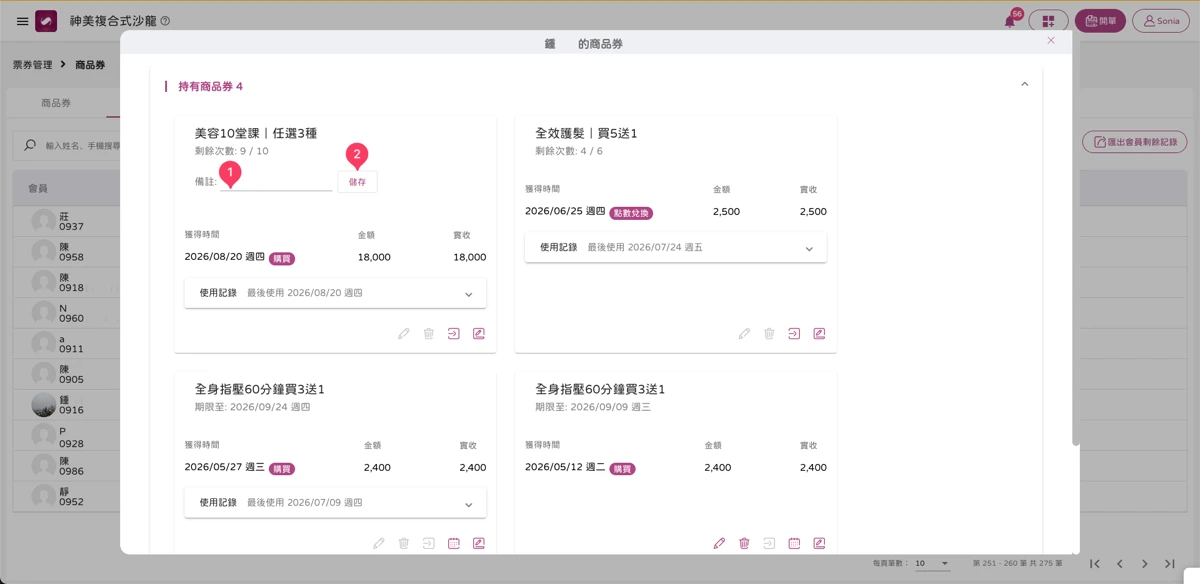Click note edit icon on 美容10堂課 card

pos(479,334)
